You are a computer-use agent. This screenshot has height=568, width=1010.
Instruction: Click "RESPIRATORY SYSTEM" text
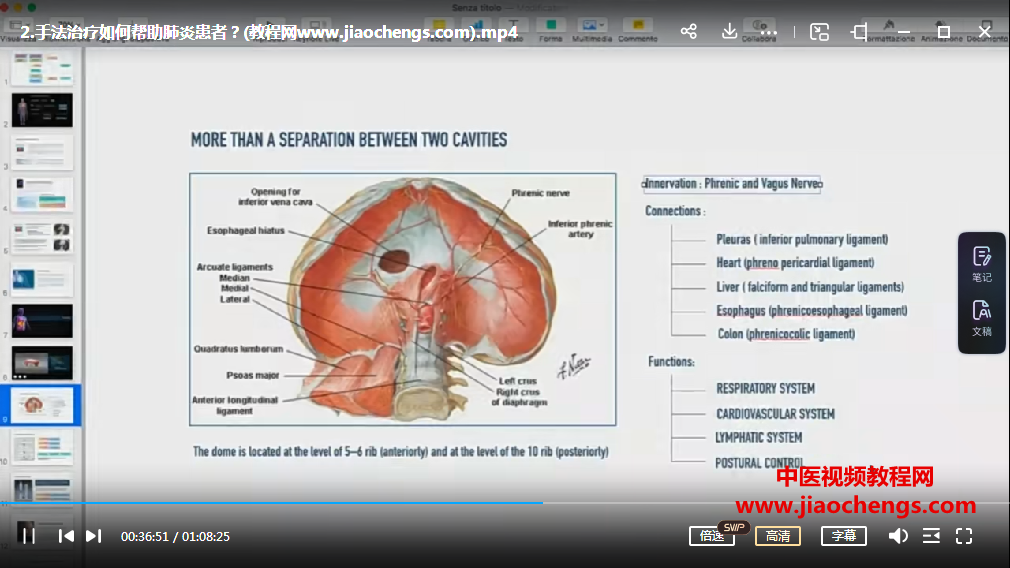tap(765, 388)
